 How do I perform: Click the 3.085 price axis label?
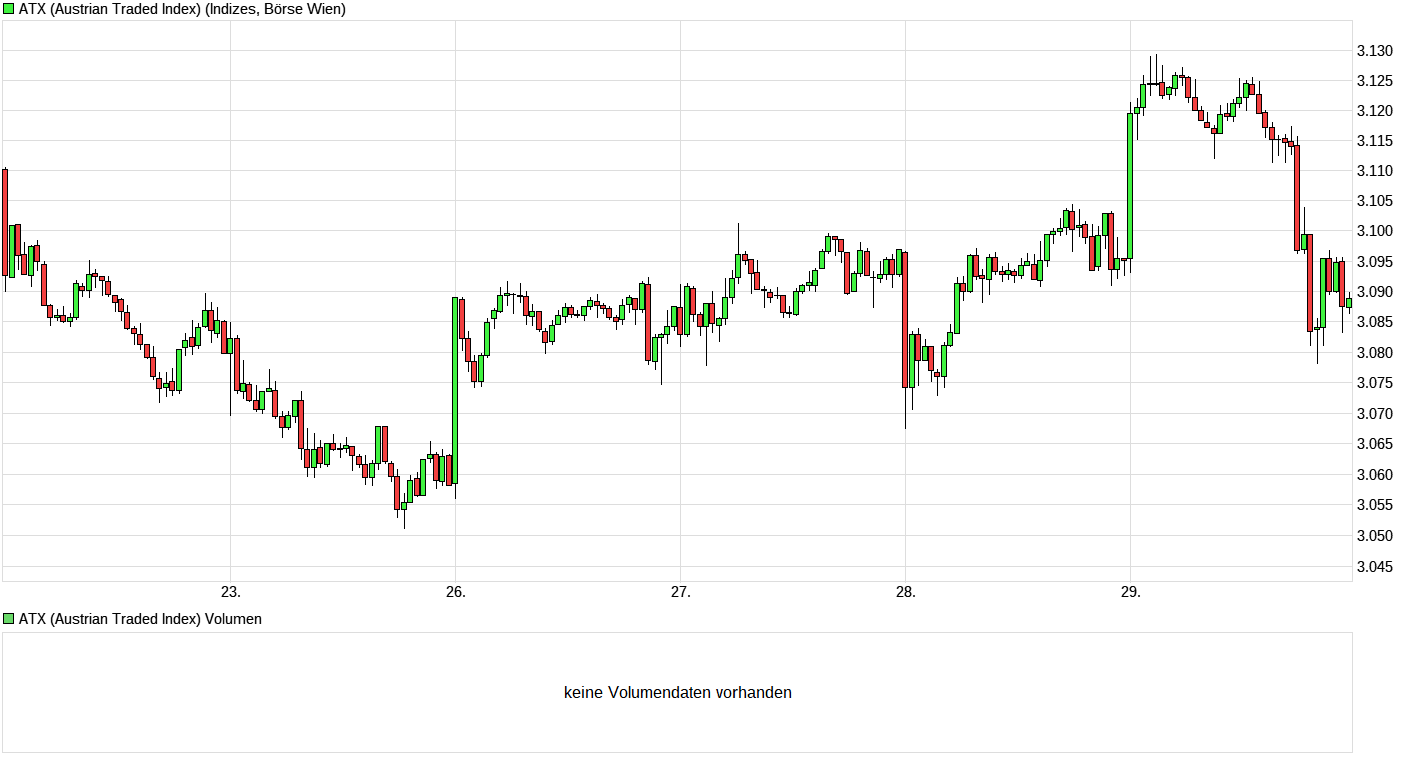(x=1375, y=323)
